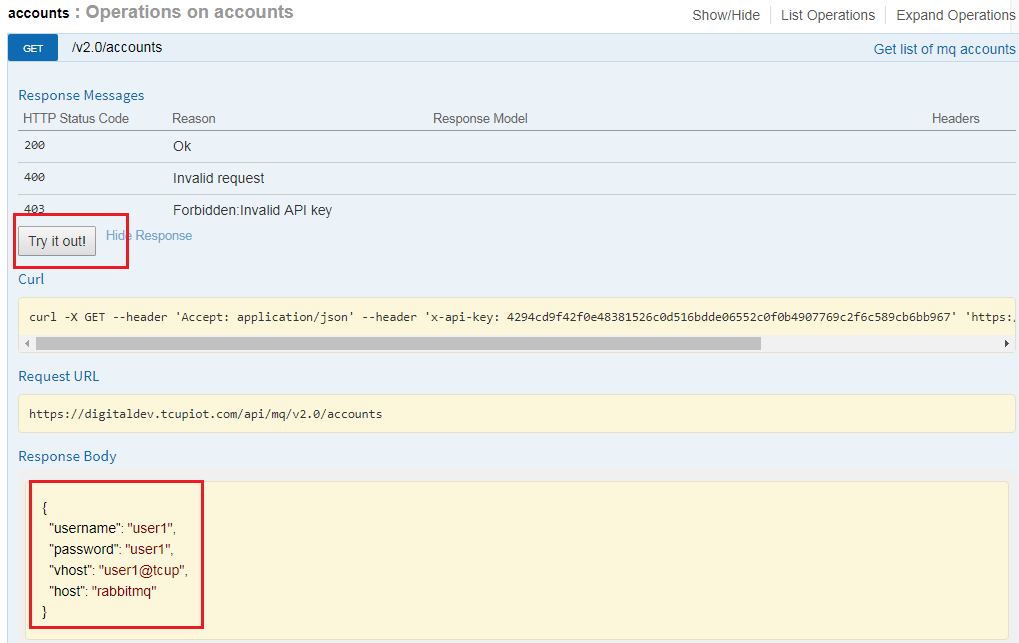Click the Response Model column header

pyautogui.click(x=480, y=118)
